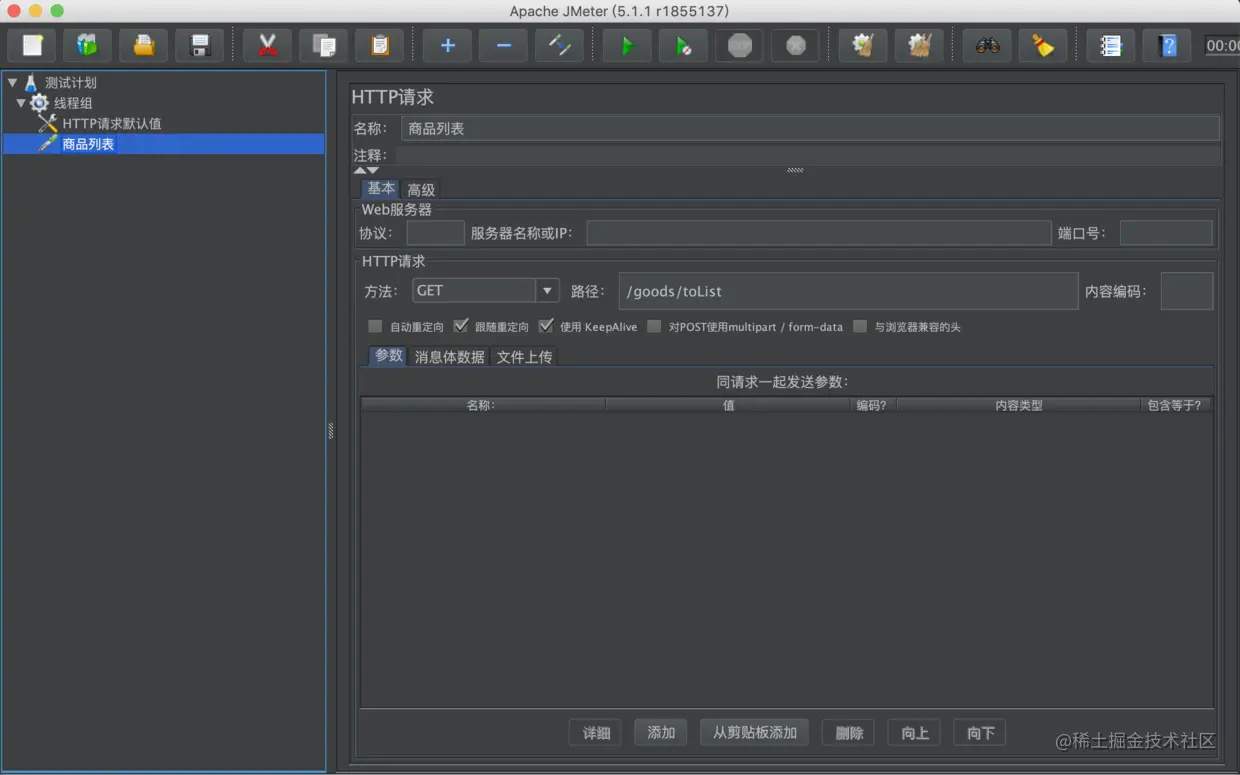
Task: Collapse the 线程组 tree node
Action: pyautogui.click(x=21, y=103)
